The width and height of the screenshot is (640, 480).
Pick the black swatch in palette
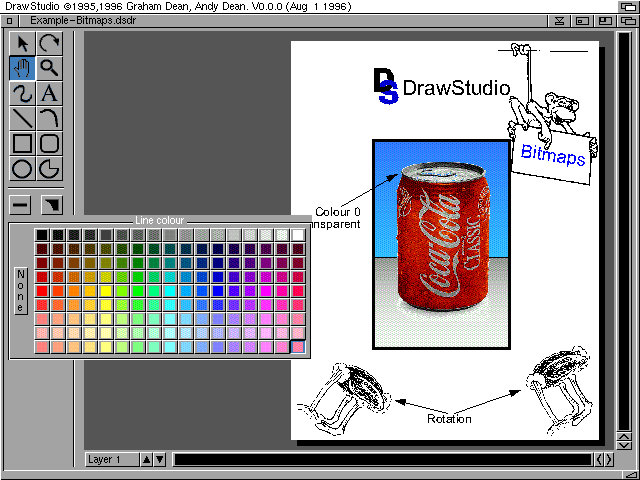tap(42, 235)
